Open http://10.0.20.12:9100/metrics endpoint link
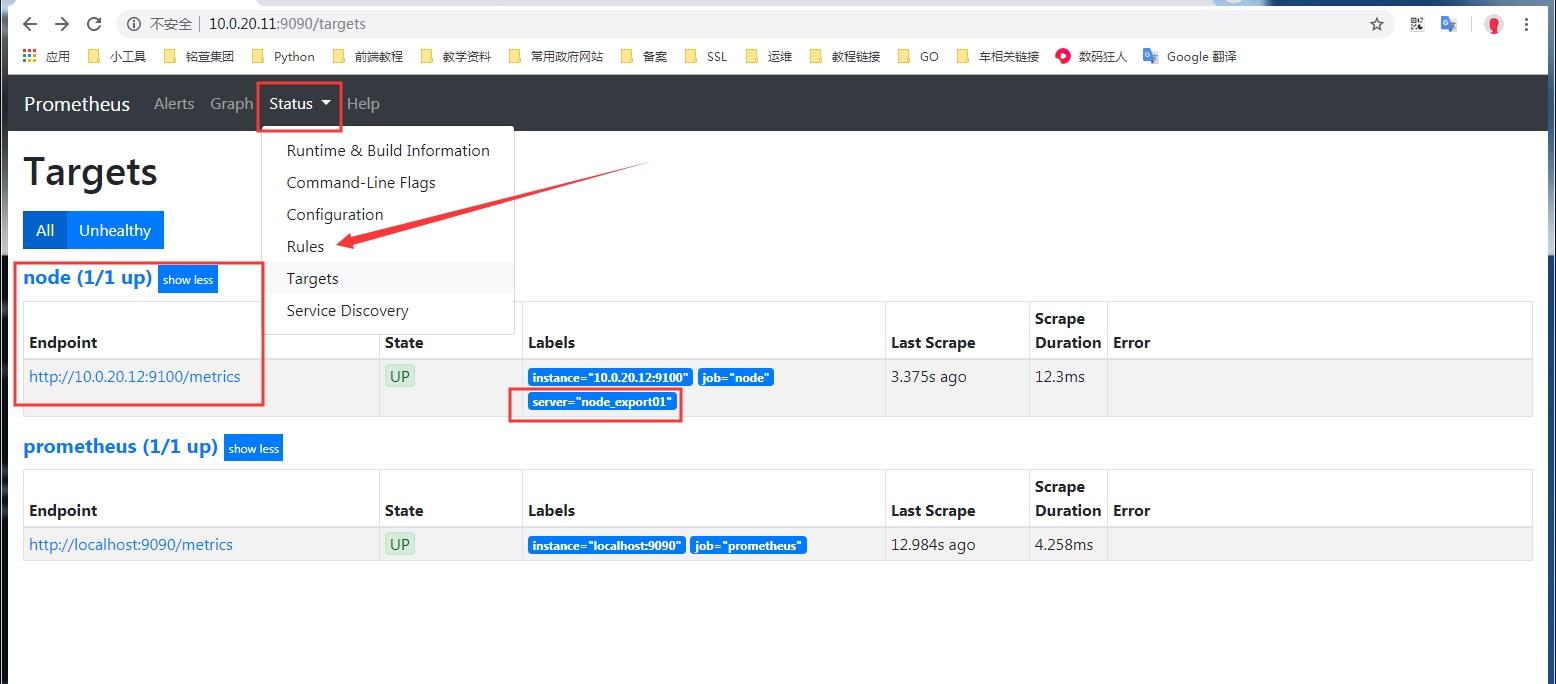Screen dimensions: 1556x684 coord(135,377)
